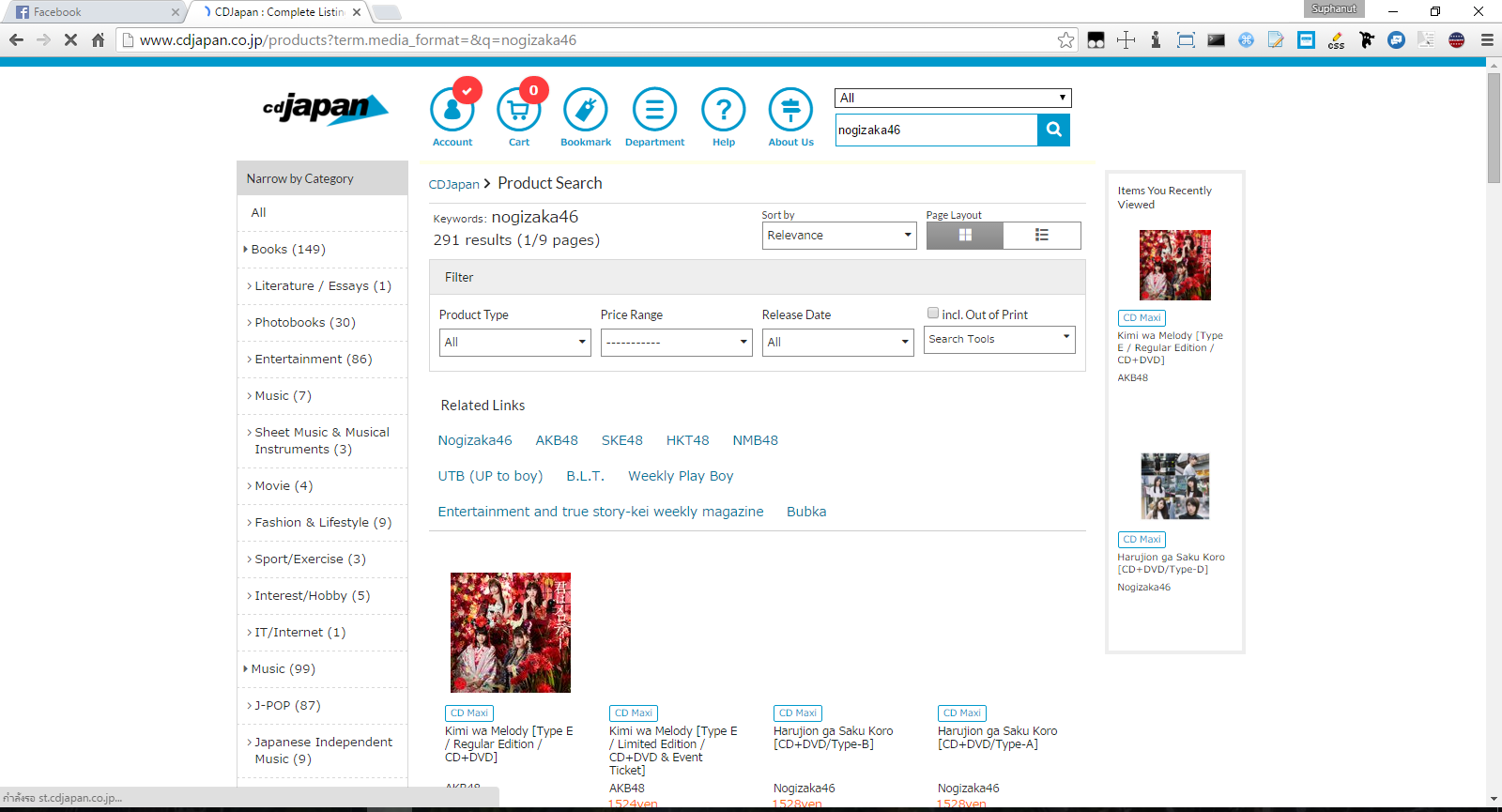
Task: Open the Help question mark icon
Action: 724,110
